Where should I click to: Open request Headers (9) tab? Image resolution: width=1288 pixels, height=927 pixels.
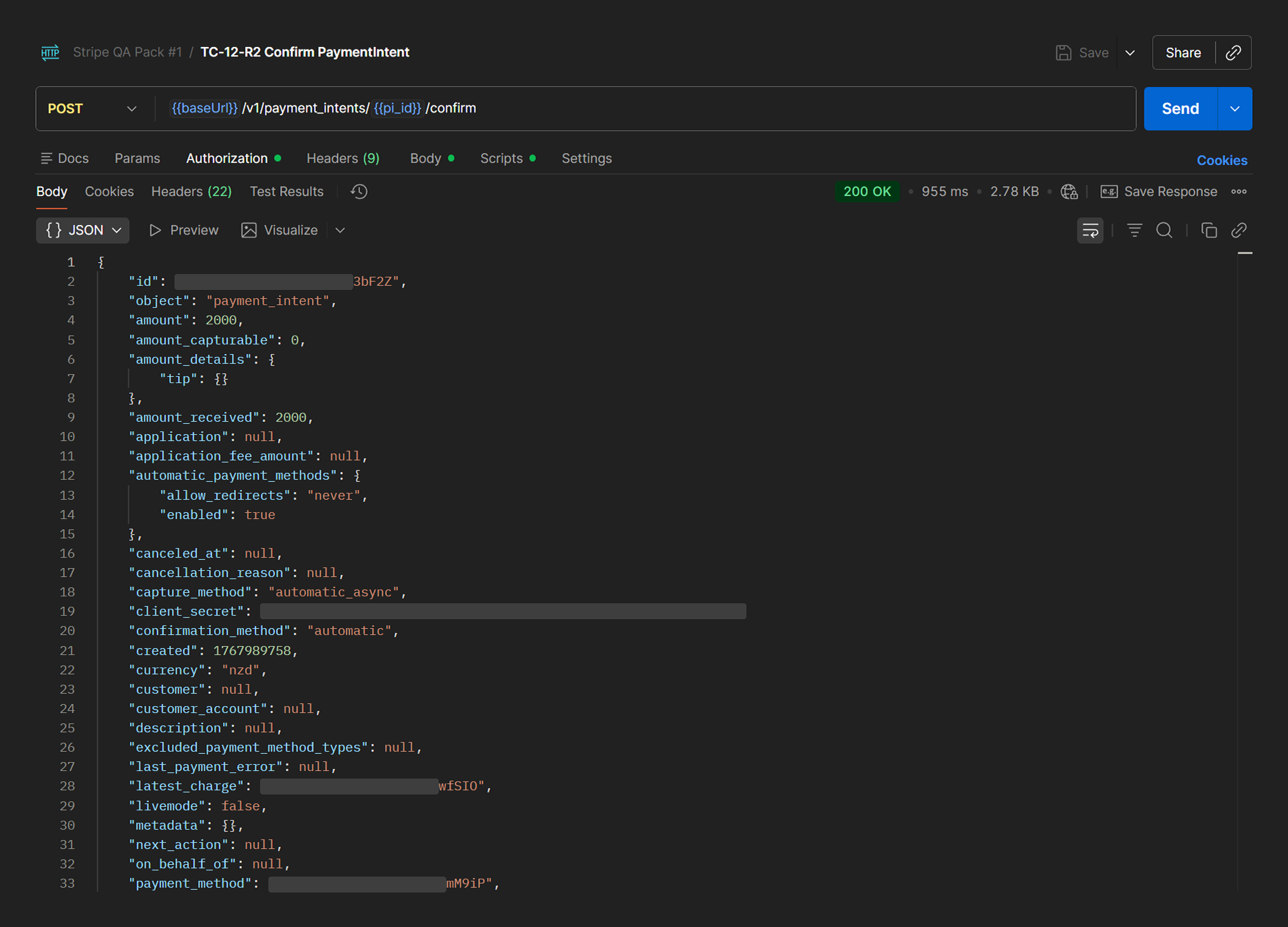point(343,158)
